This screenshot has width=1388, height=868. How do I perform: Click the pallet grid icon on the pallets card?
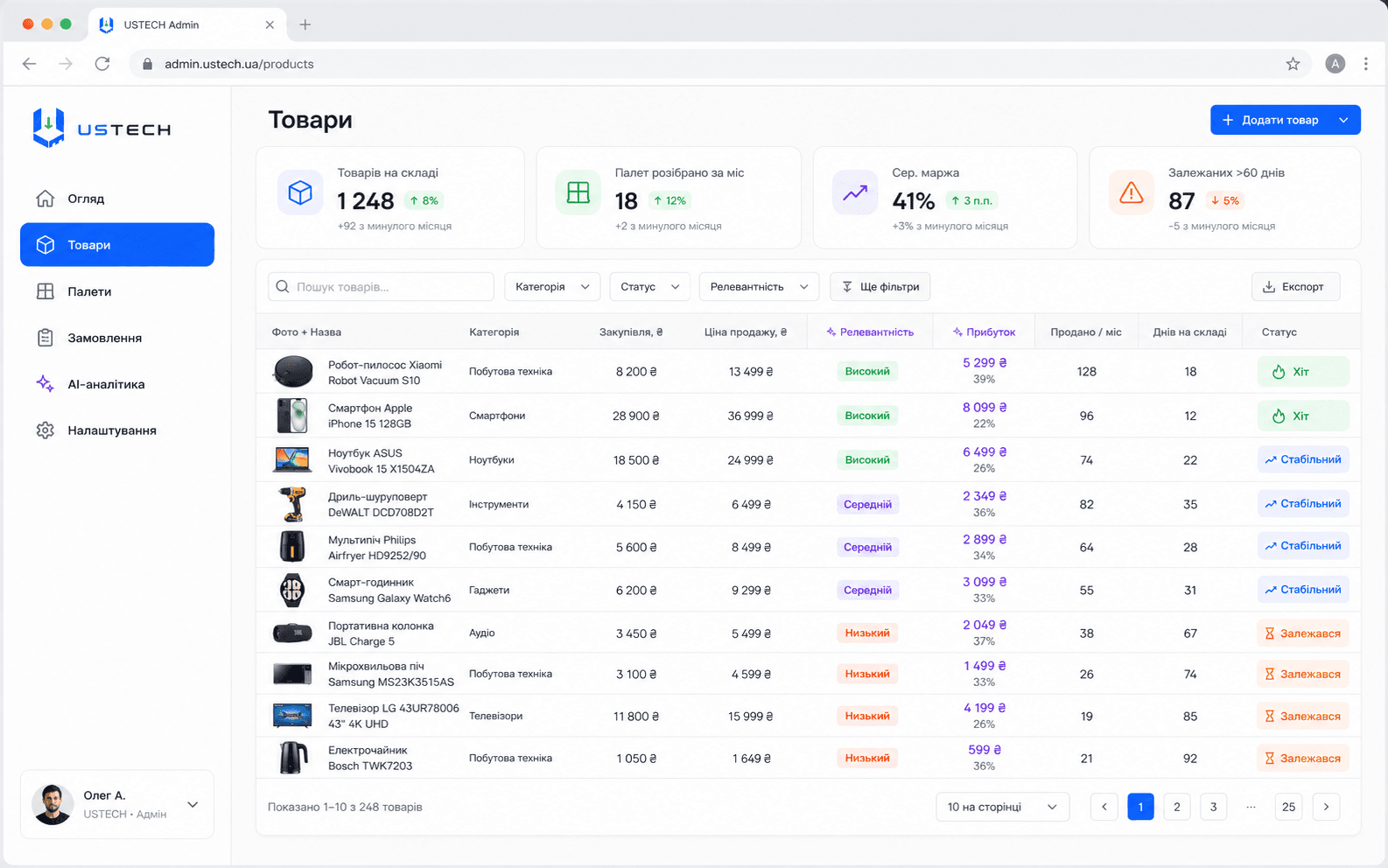pyautogui.click(x=578, y=192)
